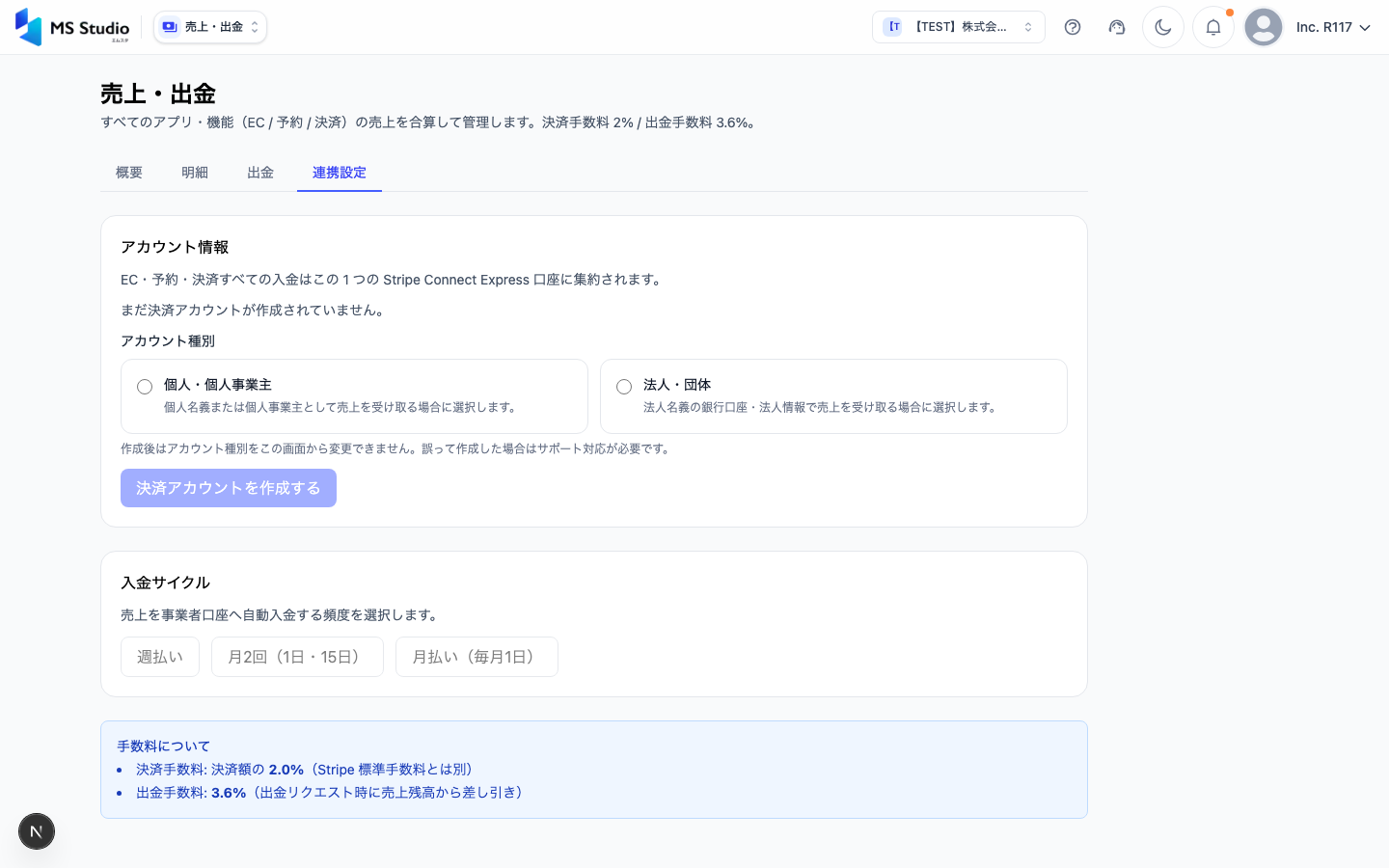The height and width of the screenshot is (868, 1389).
Task: Switch to the 概要 tab
Action: pos(129,173)
